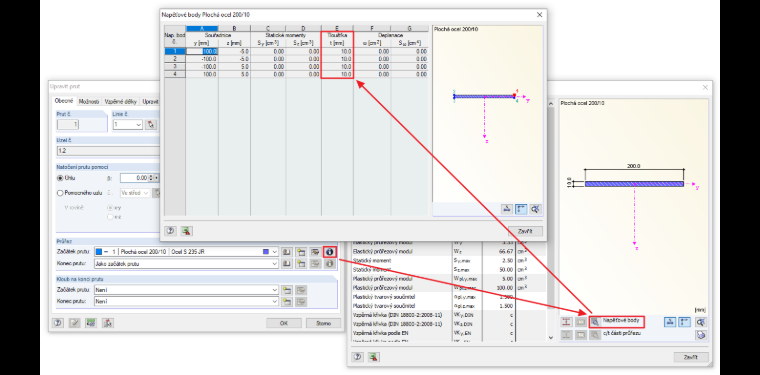Click Zavřít in cross-section info dialog
This screenshot has height=375, width=760.
point(691,357)
